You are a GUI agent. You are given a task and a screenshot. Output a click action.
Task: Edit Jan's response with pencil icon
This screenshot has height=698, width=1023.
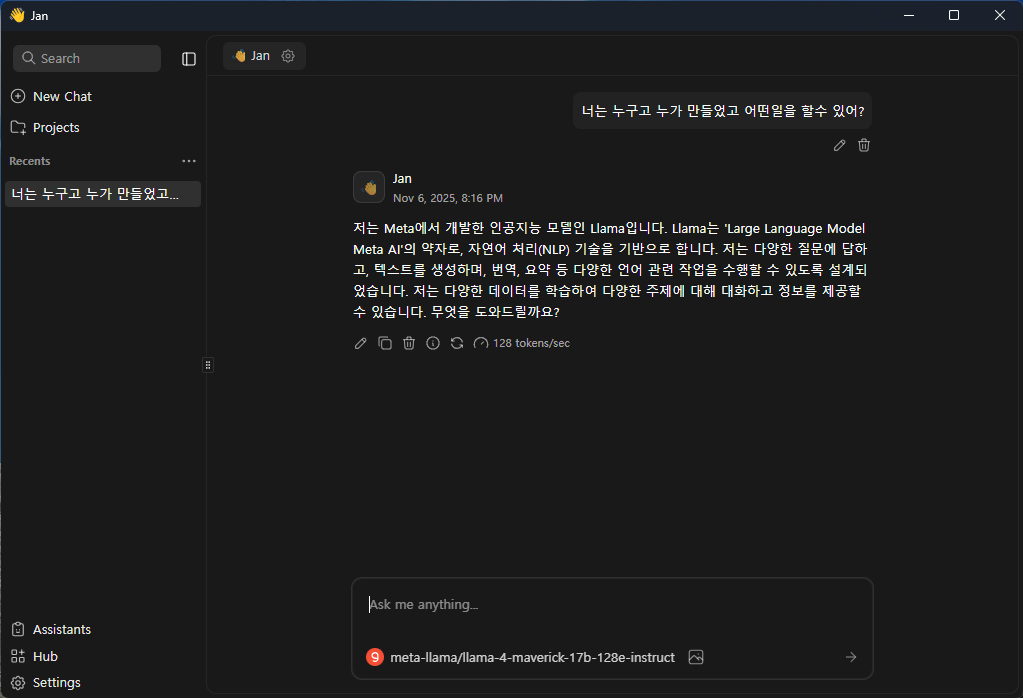[361, 343]
